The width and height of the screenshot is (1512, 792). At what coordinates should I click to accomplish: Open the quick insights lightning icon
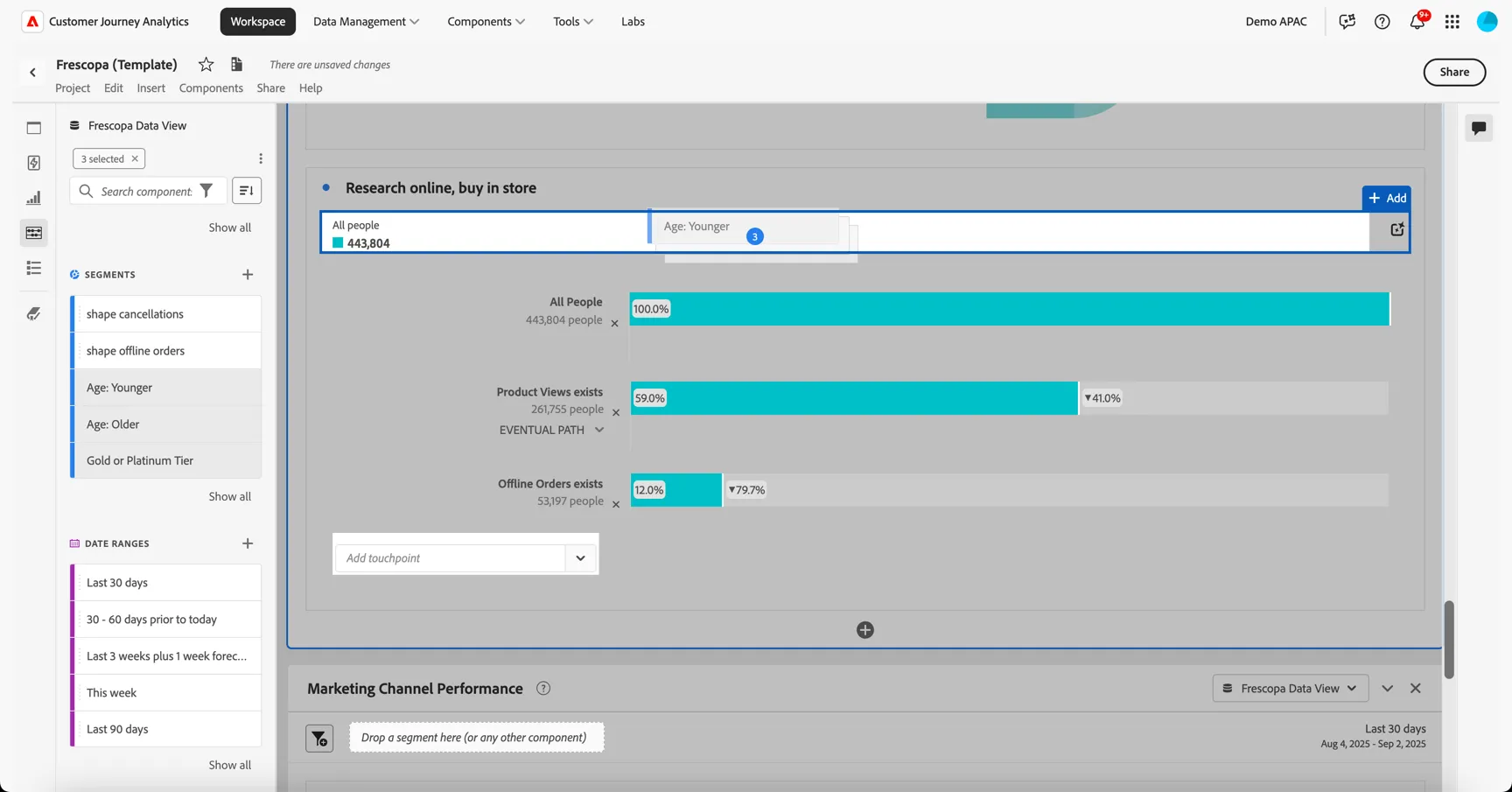click(34, 163)
